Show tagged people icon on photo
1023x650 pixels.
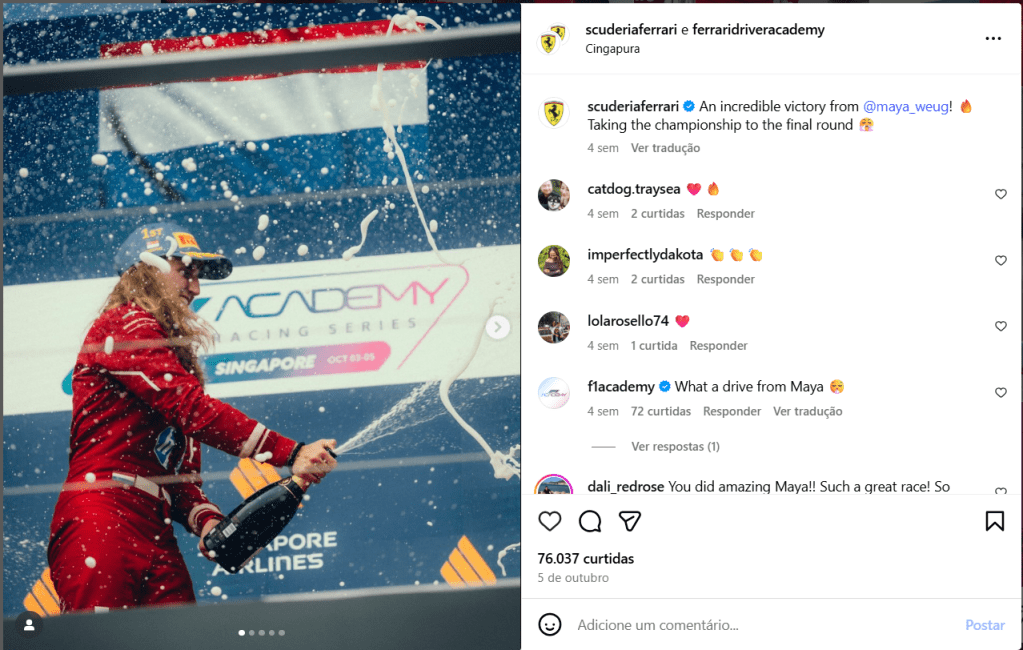(x=29, y=625)
